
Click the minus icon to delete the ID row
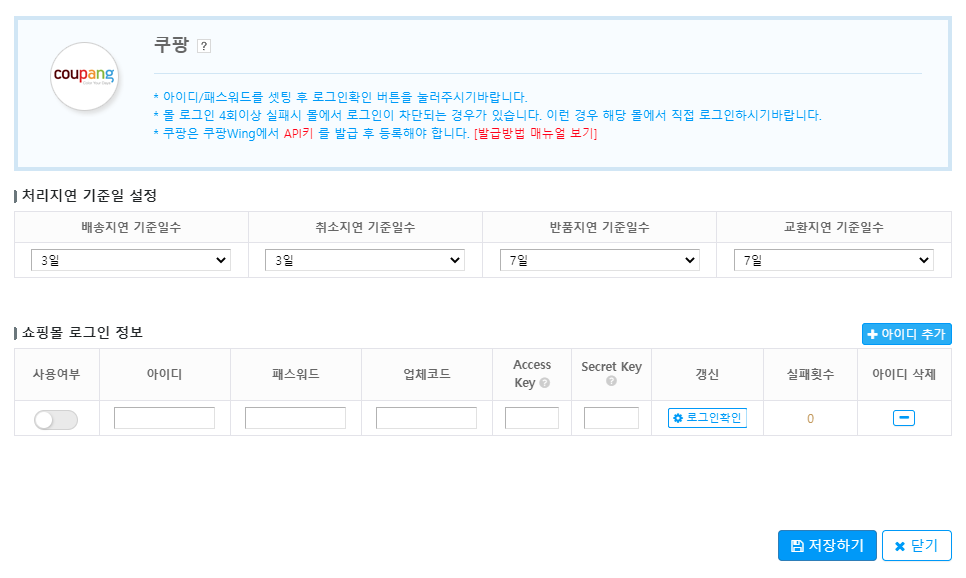tap(902, 417)
